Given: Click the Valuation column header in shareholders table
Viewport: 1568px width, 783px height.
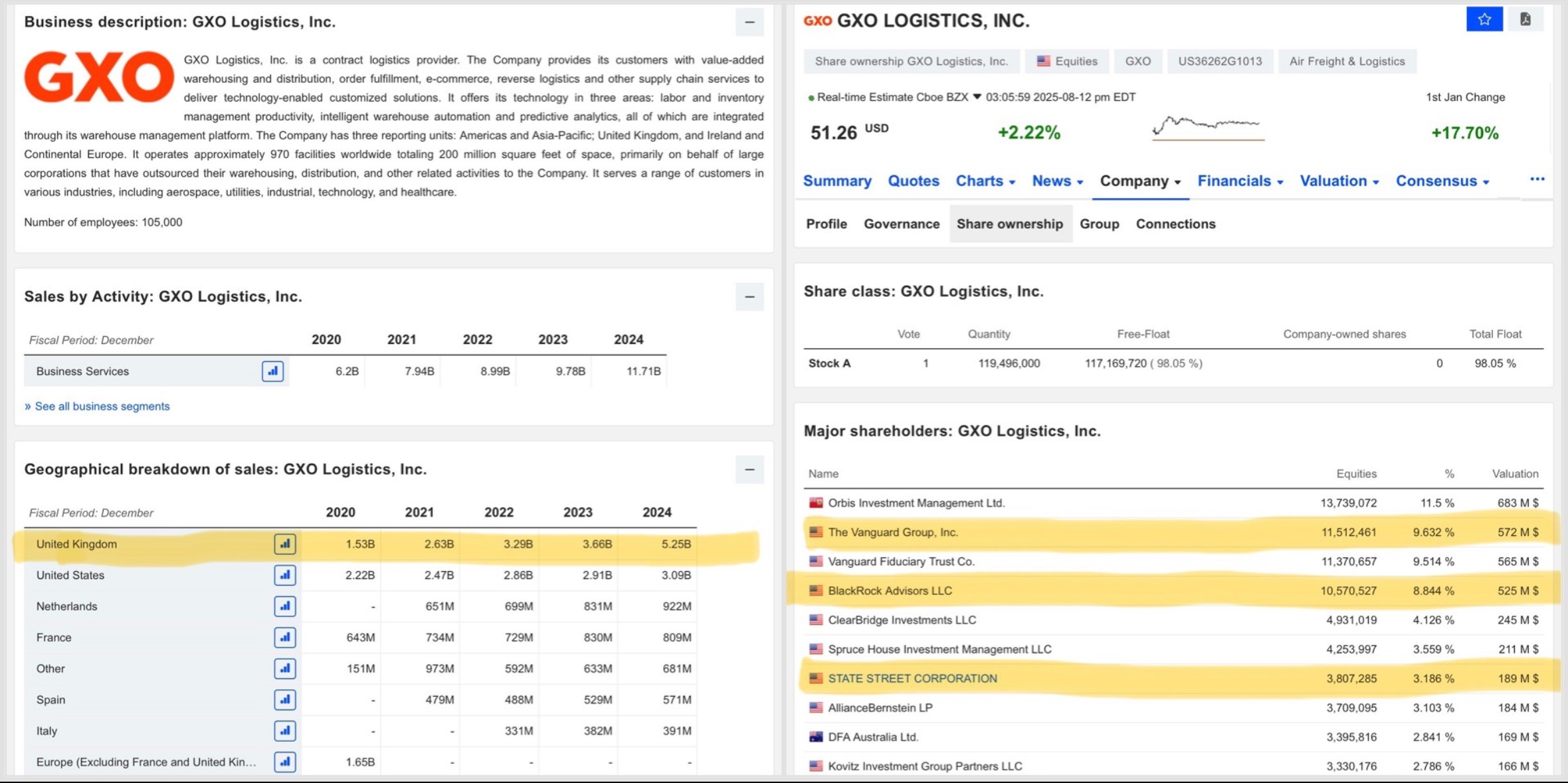Looking at the screenshot, I should pyautogui.click(x=1515, y=474).
